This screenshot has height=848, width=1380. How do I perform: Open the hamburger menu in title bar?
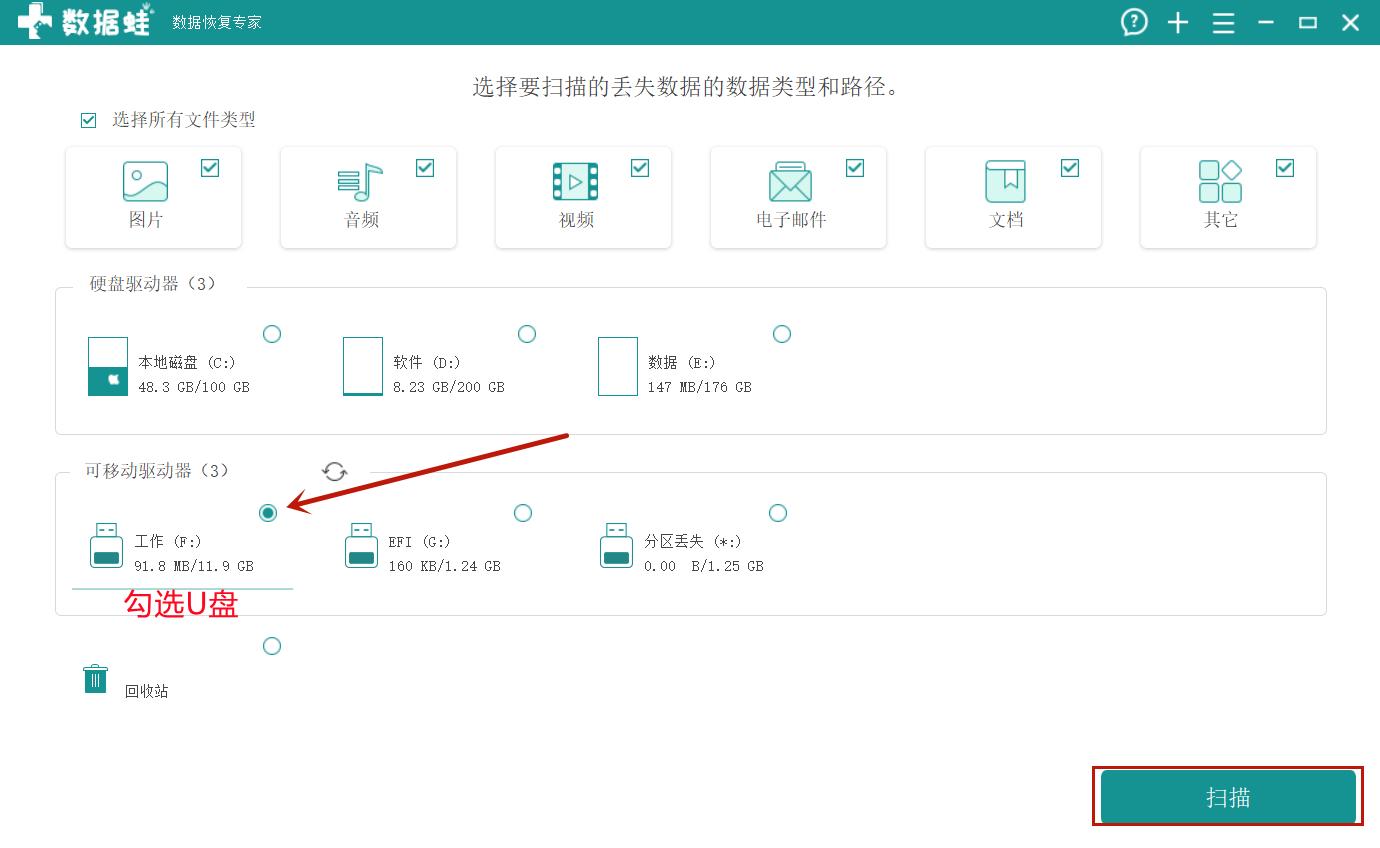coord(1223,23)
